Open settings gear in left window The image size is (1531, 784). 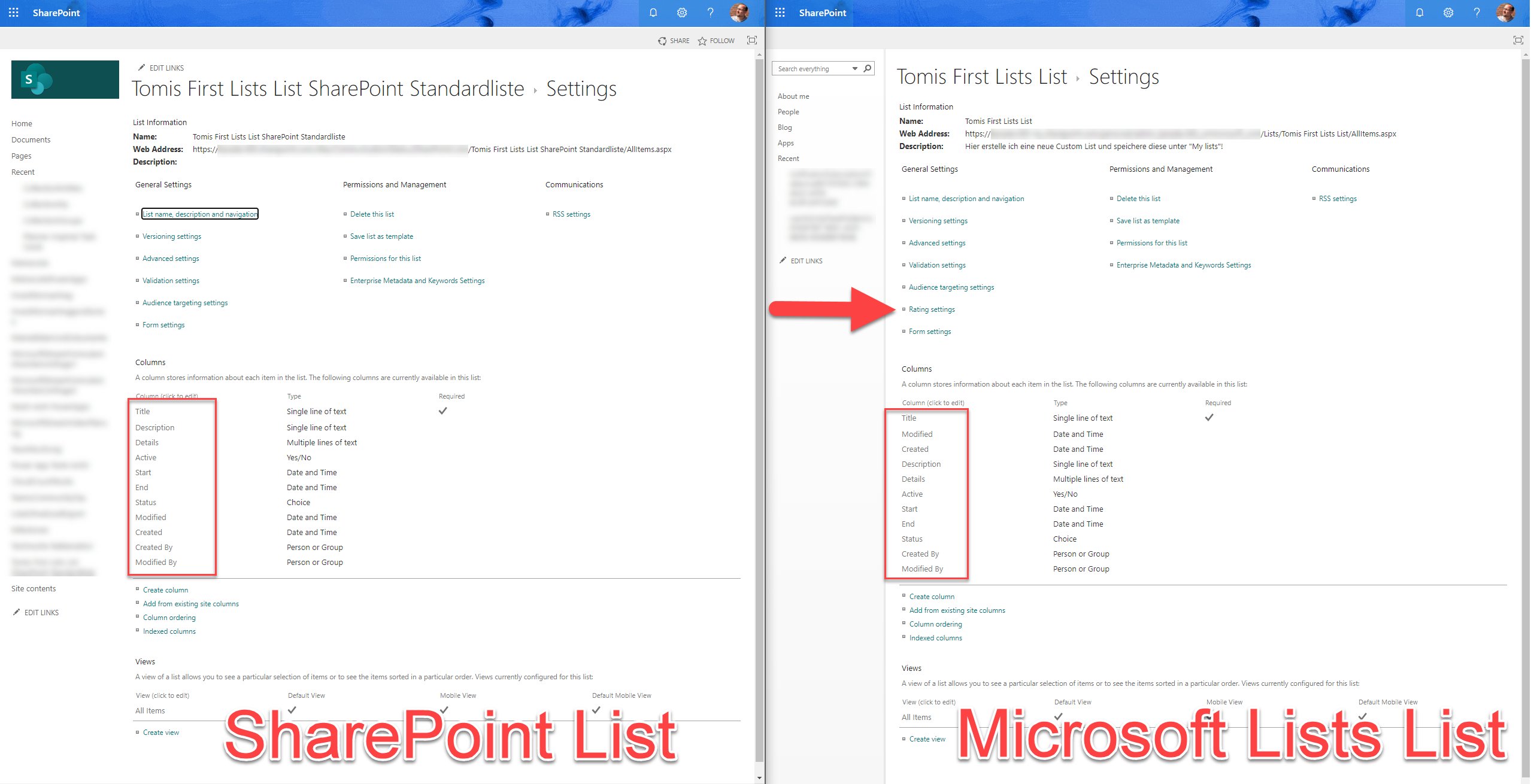point(682,13)
